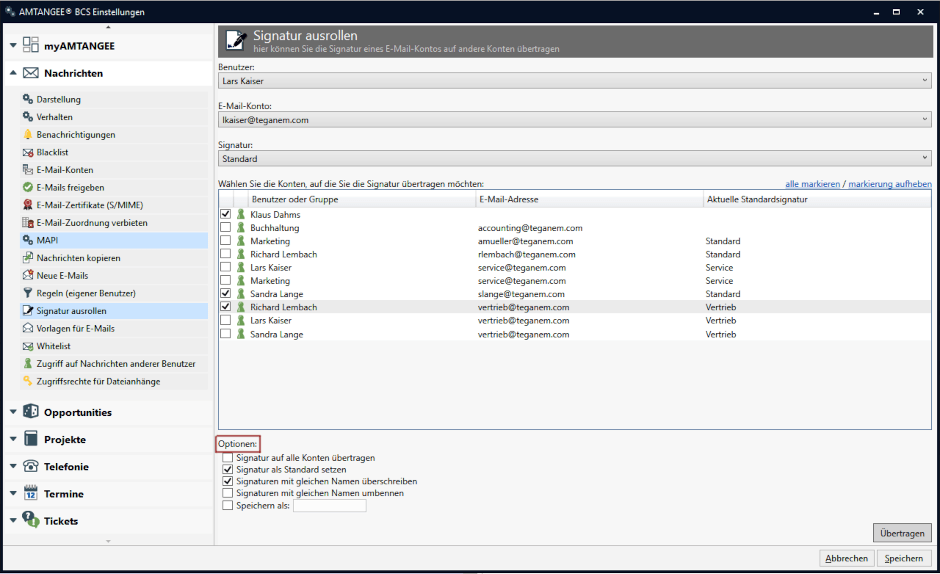Image resolution: width=940 pixels, height=574 pixels.
Task: Expand the Telefonie section arrow
Action: pos(13,466)
